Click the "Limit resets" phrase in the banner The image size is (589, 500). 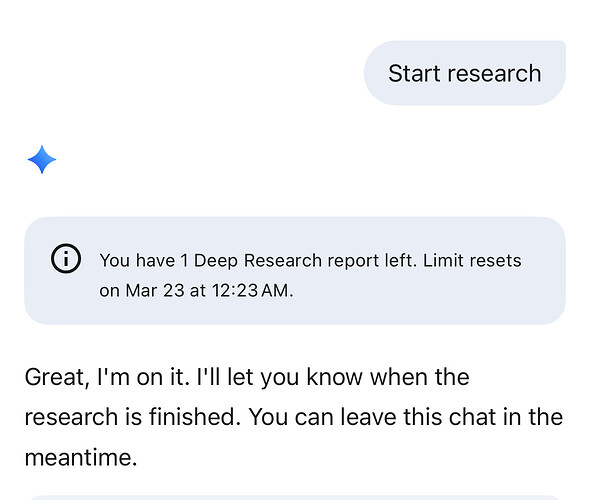[x=472, y=260]
